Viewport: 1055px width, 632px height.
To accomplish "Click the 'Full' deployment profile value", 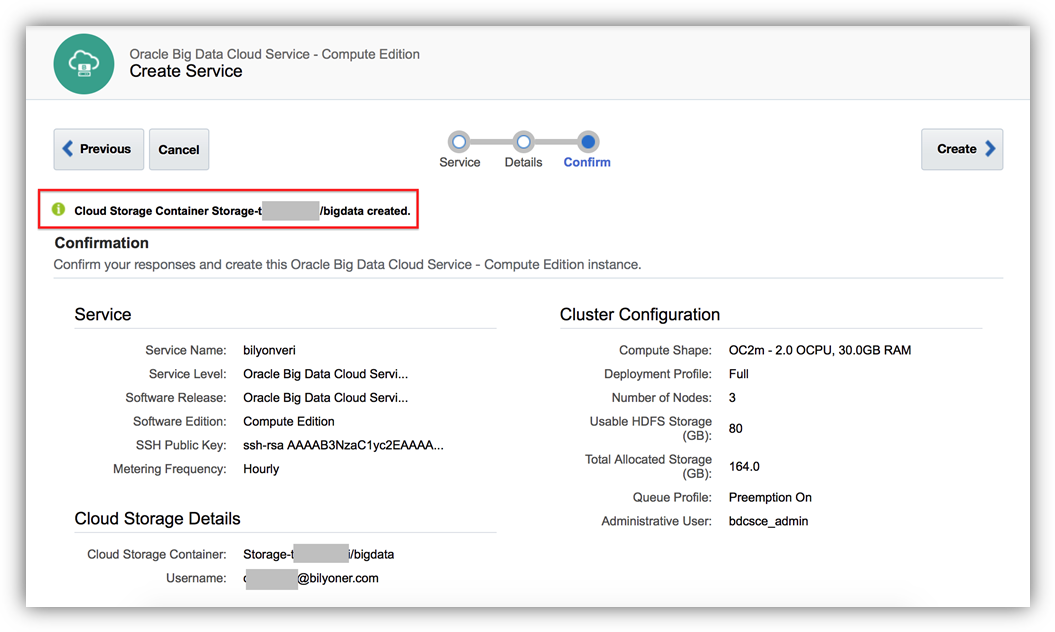I will click(738, 374).
